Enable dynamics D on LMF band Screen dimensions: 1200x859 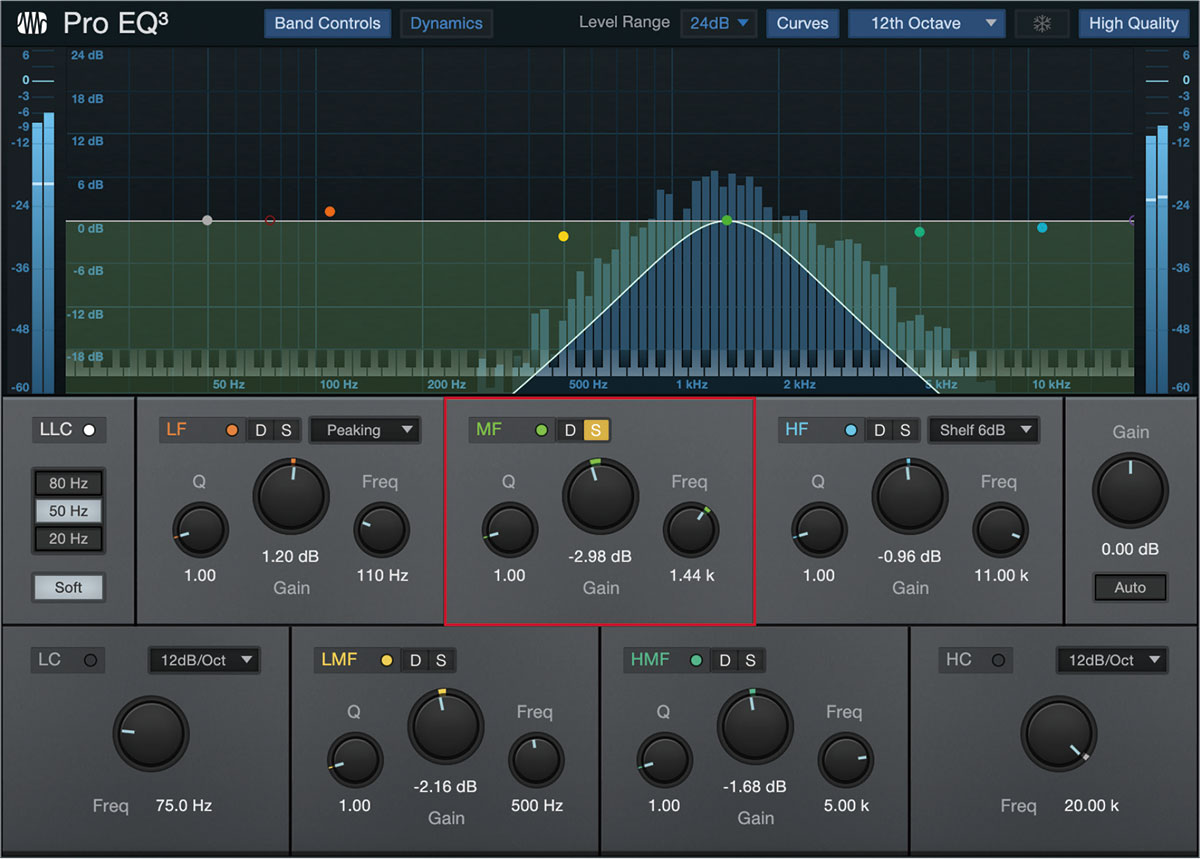(x=414, y=660)
